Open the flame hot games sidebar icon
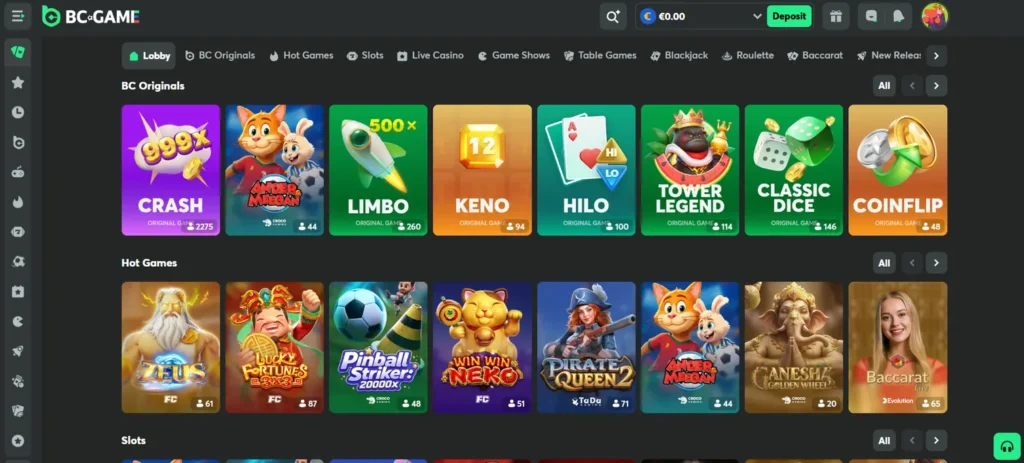 (18, 202)
